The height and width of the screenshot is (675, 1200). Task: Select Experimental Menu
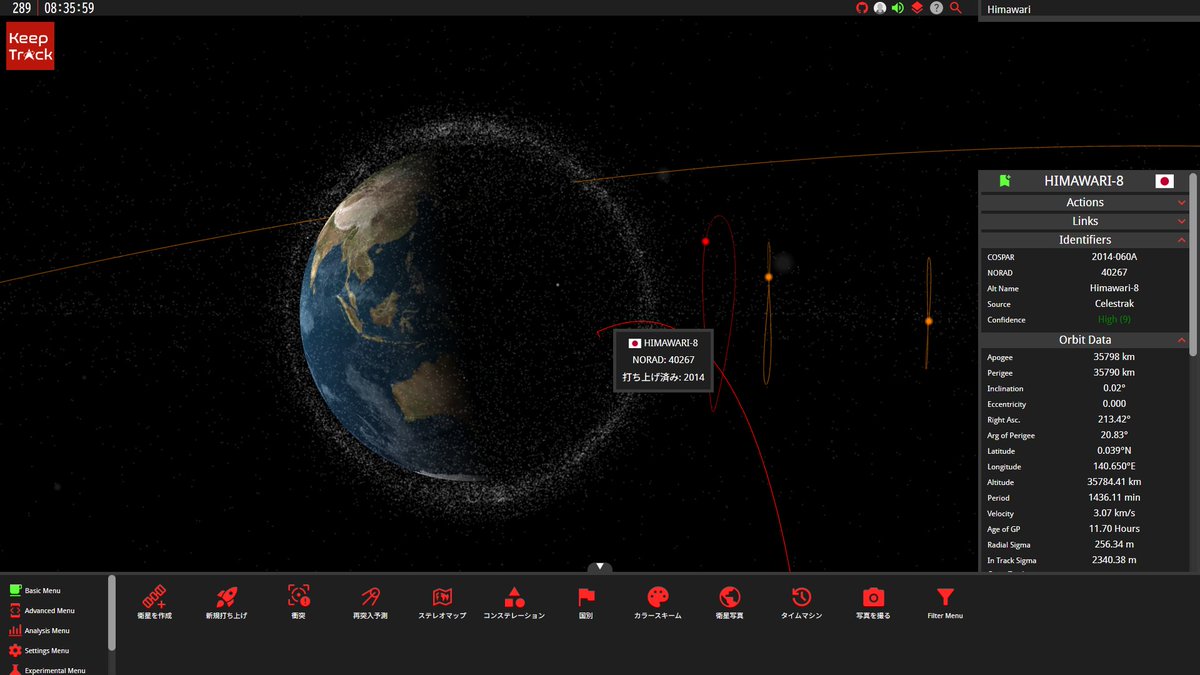pyautogui.click(x=47, y=670)
